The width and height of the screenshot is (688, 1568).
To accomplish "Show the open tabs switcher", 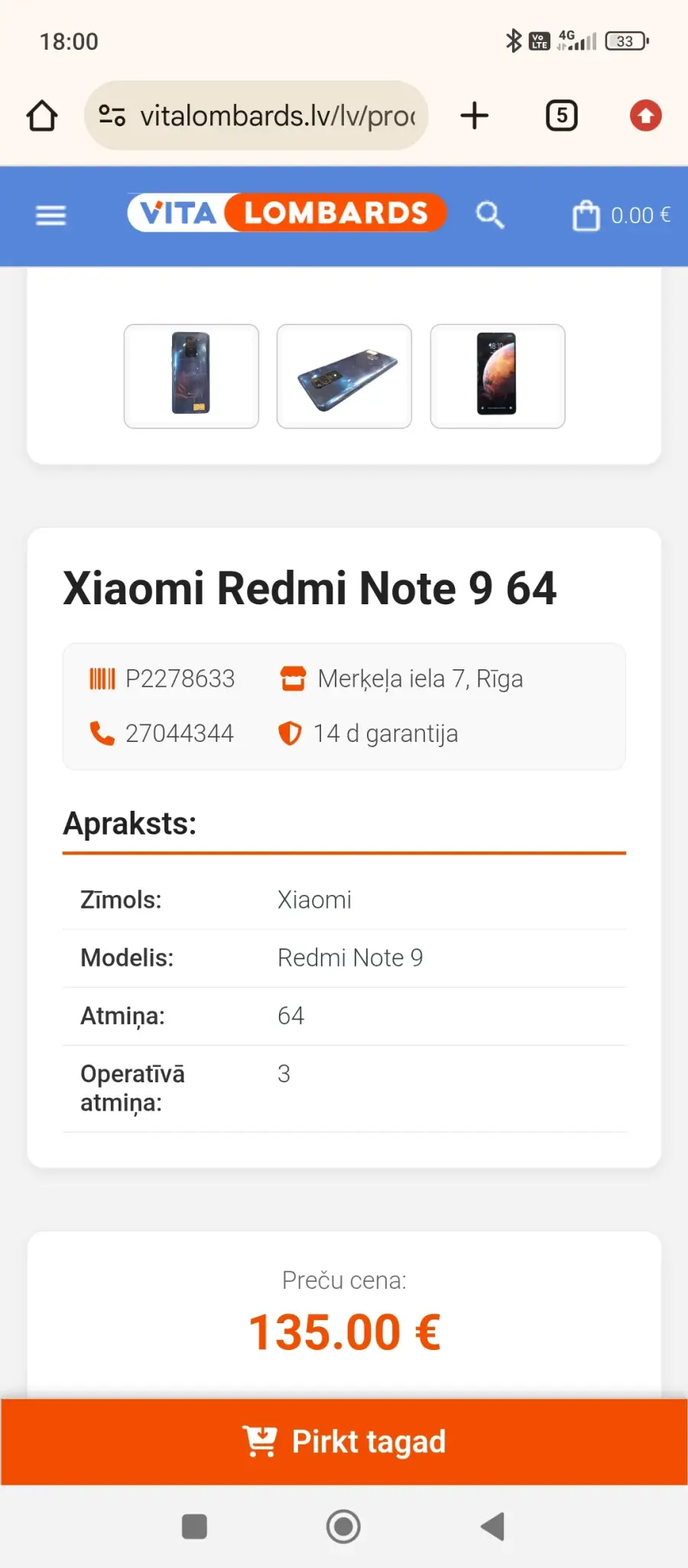I will [x=561, y=116].
